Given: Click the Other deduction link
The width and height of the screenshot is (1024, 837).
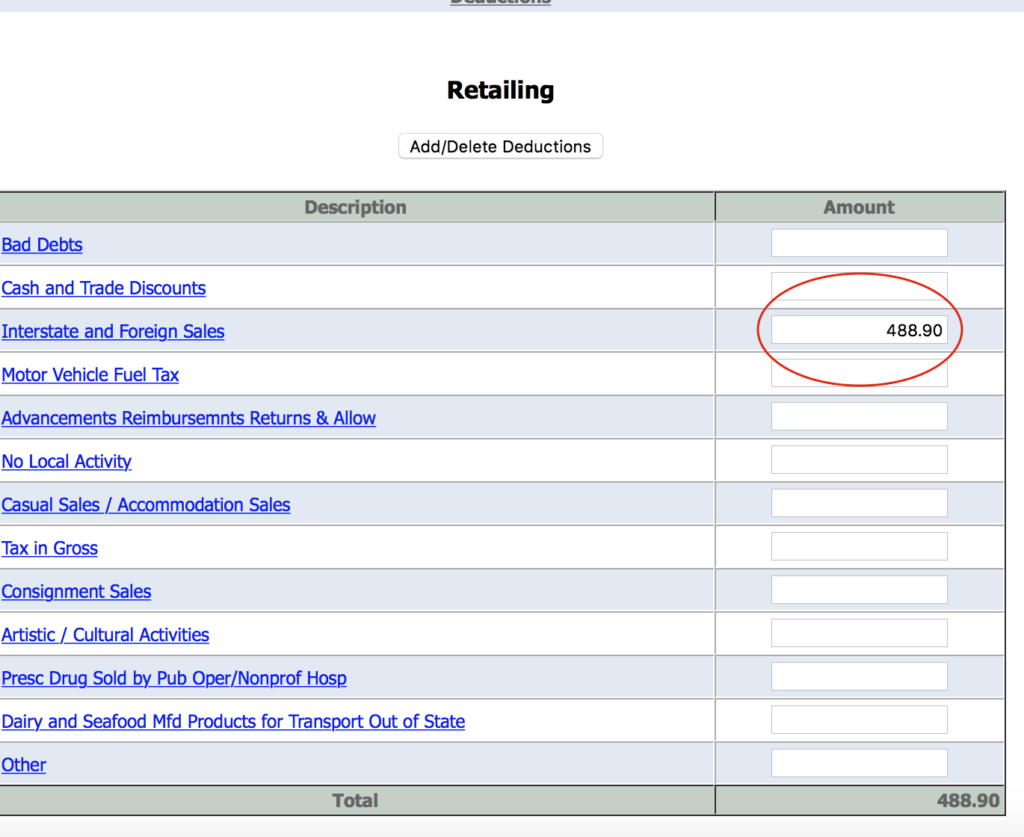Looking at the screenshot, I should [x=24, y=765].
